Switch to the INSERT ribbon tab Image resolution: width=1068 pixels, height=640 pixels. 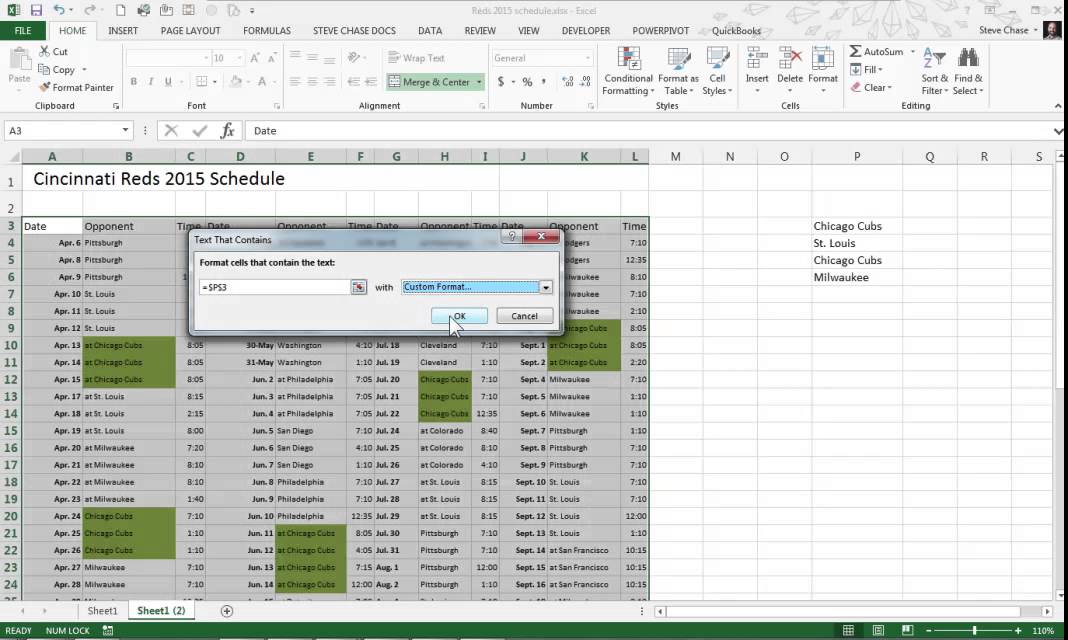click(x=123, y=31)
